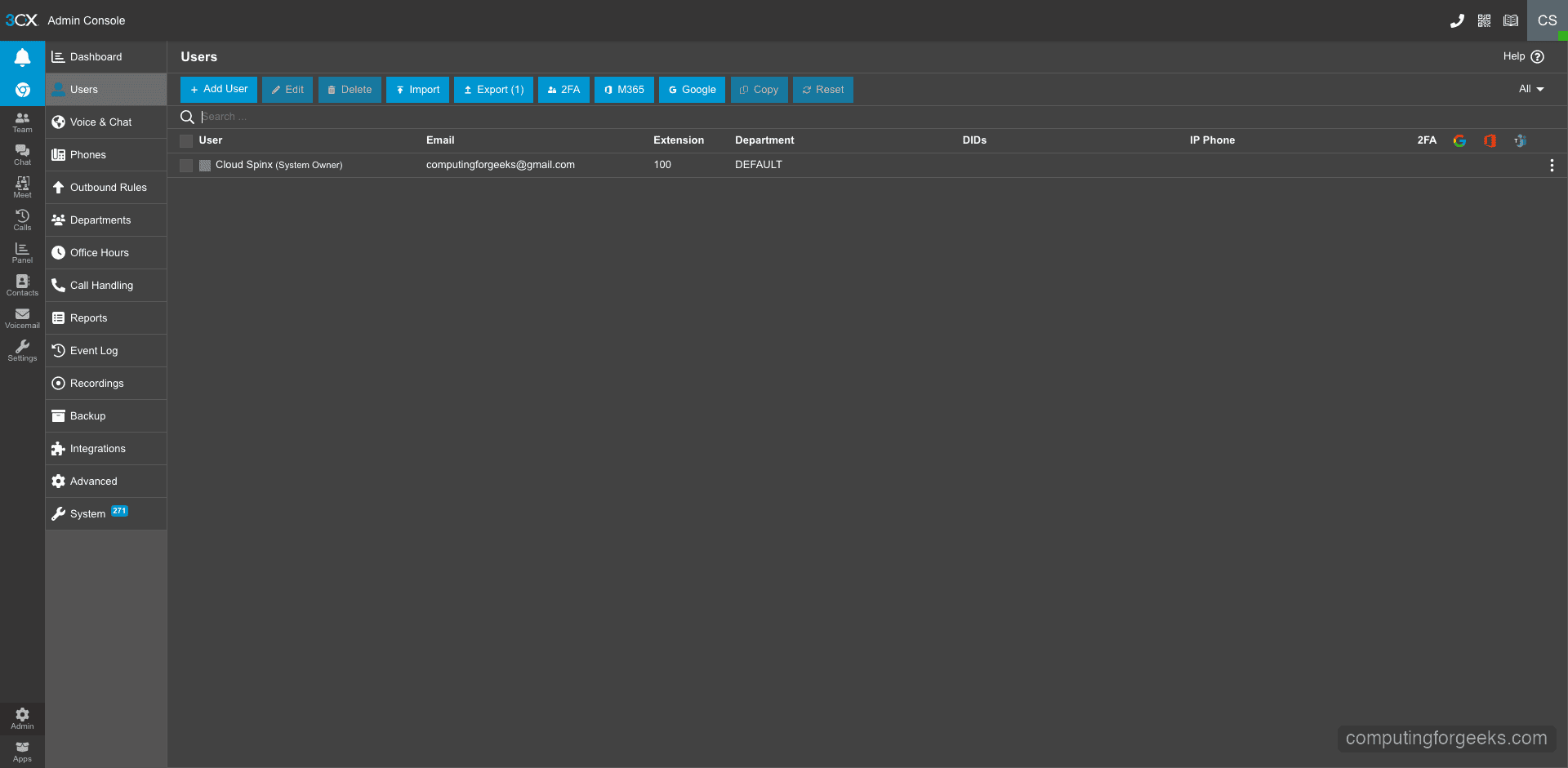Open the System menu with 271 badge
The height and width of the screenshot is (768, 1568).
click(88, 513)
